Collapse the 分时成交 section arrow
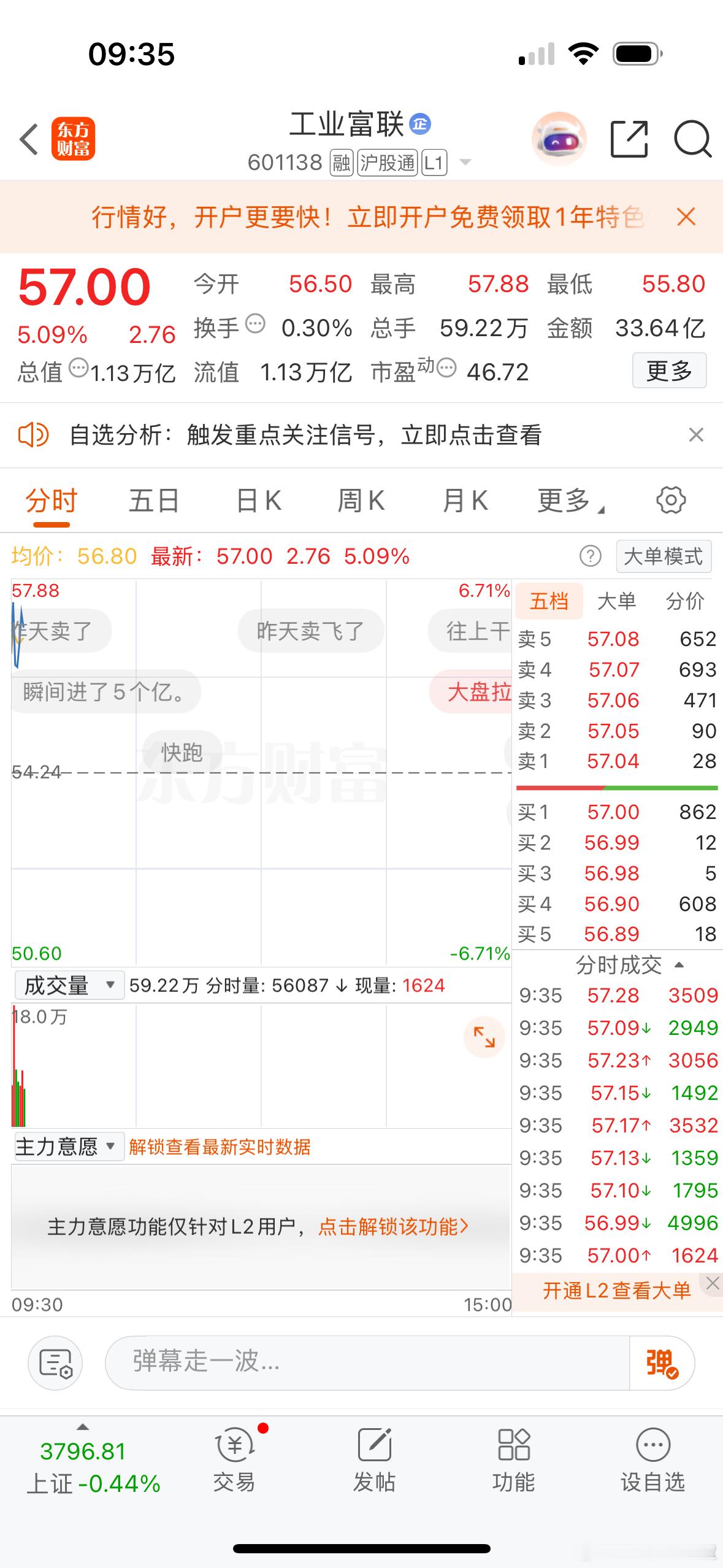 [x=679, y=965]
